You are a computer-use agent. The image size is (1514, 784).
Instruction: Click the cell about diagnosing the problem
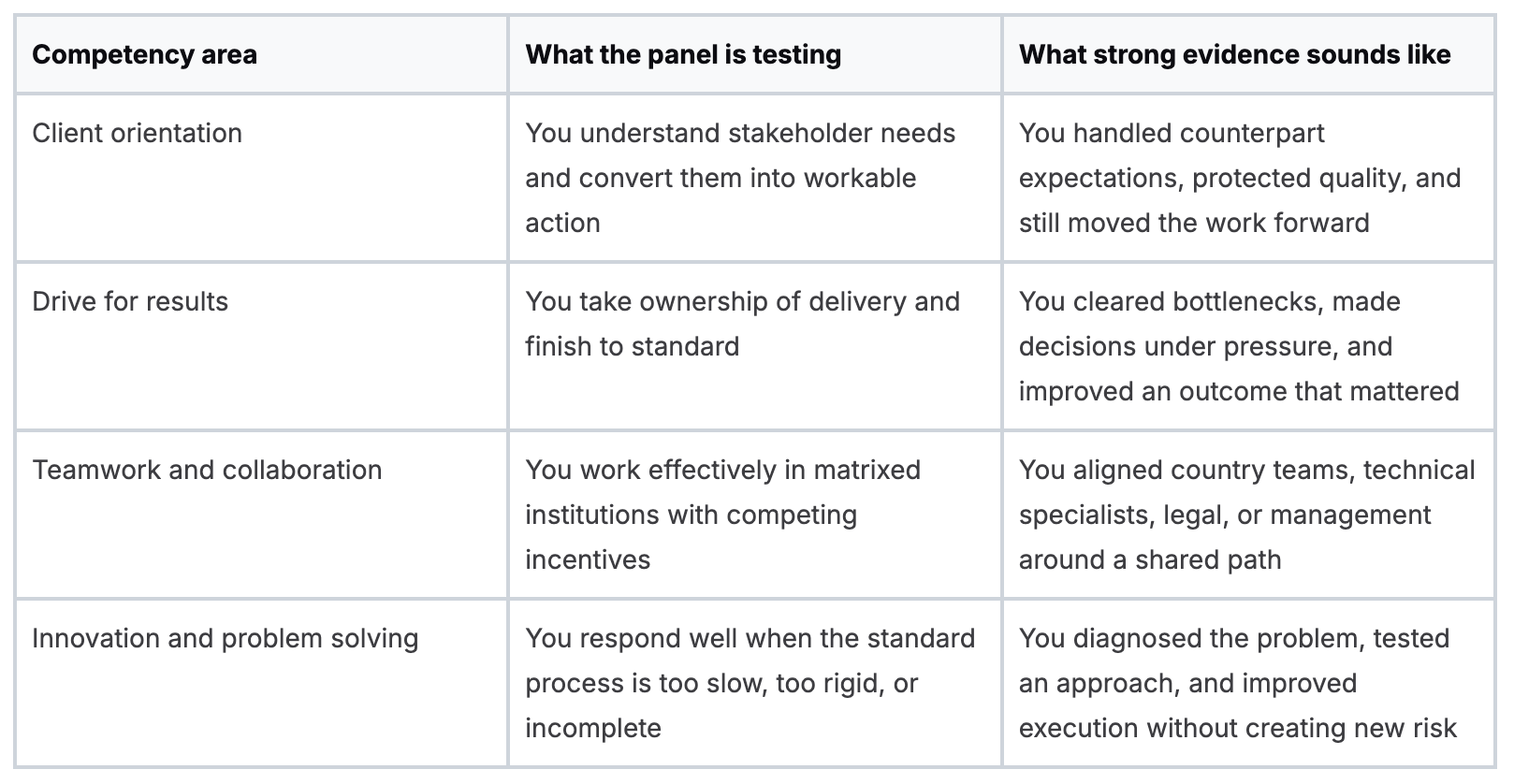pyautogui.click(x=1237, y=682)
